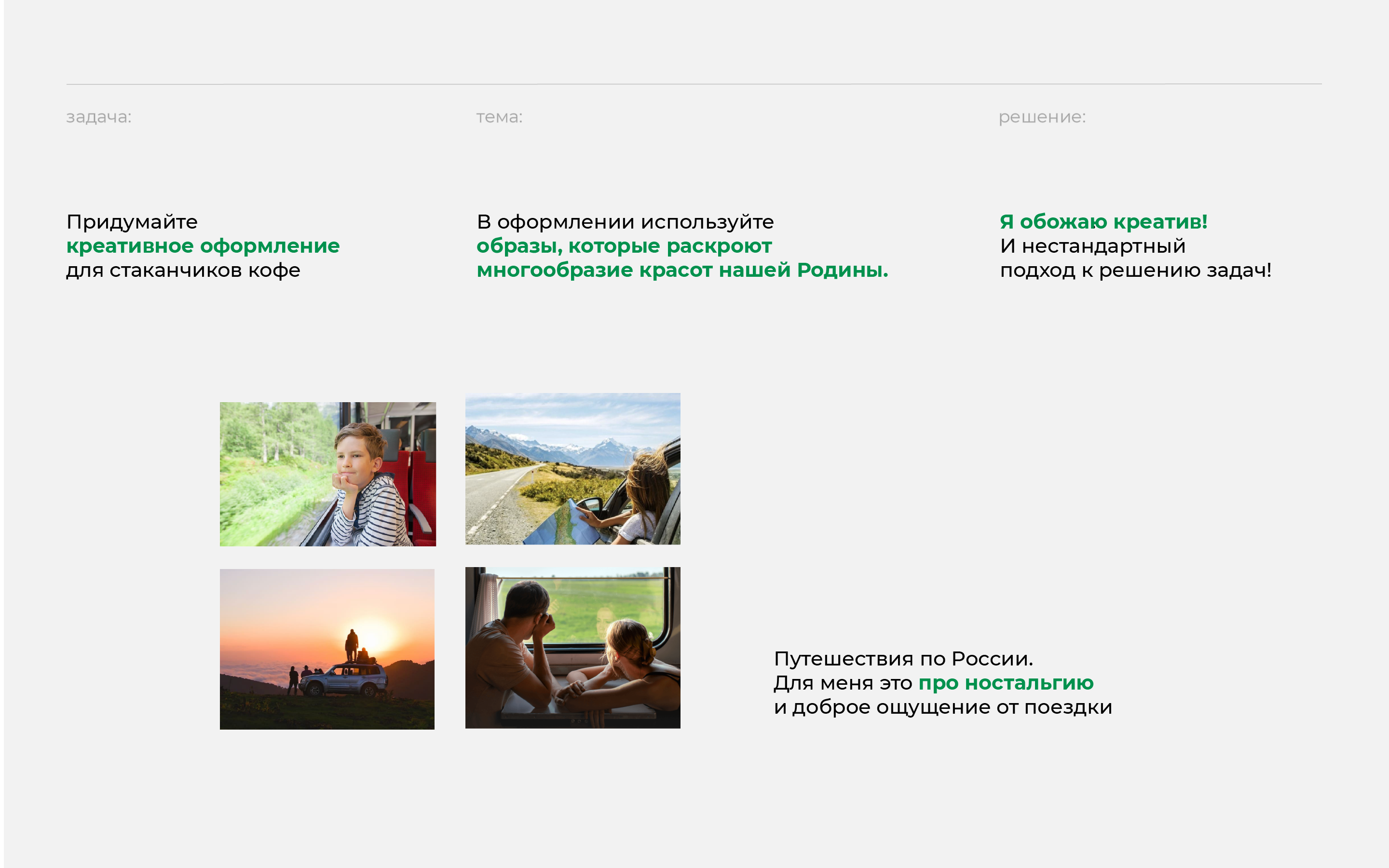The width and height of the screenshot is (1389, 868).
Task: Click green phrase 'про ностальгию'
Action: coord(1006,683)
